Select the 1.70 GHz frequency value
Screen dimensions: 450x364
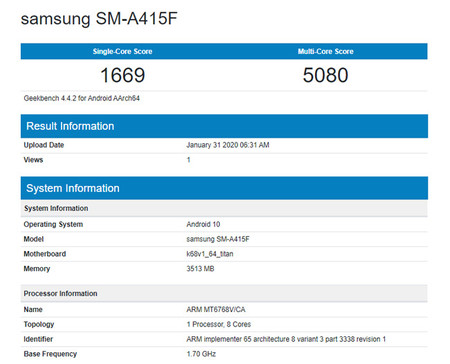[x=201, y=354]
